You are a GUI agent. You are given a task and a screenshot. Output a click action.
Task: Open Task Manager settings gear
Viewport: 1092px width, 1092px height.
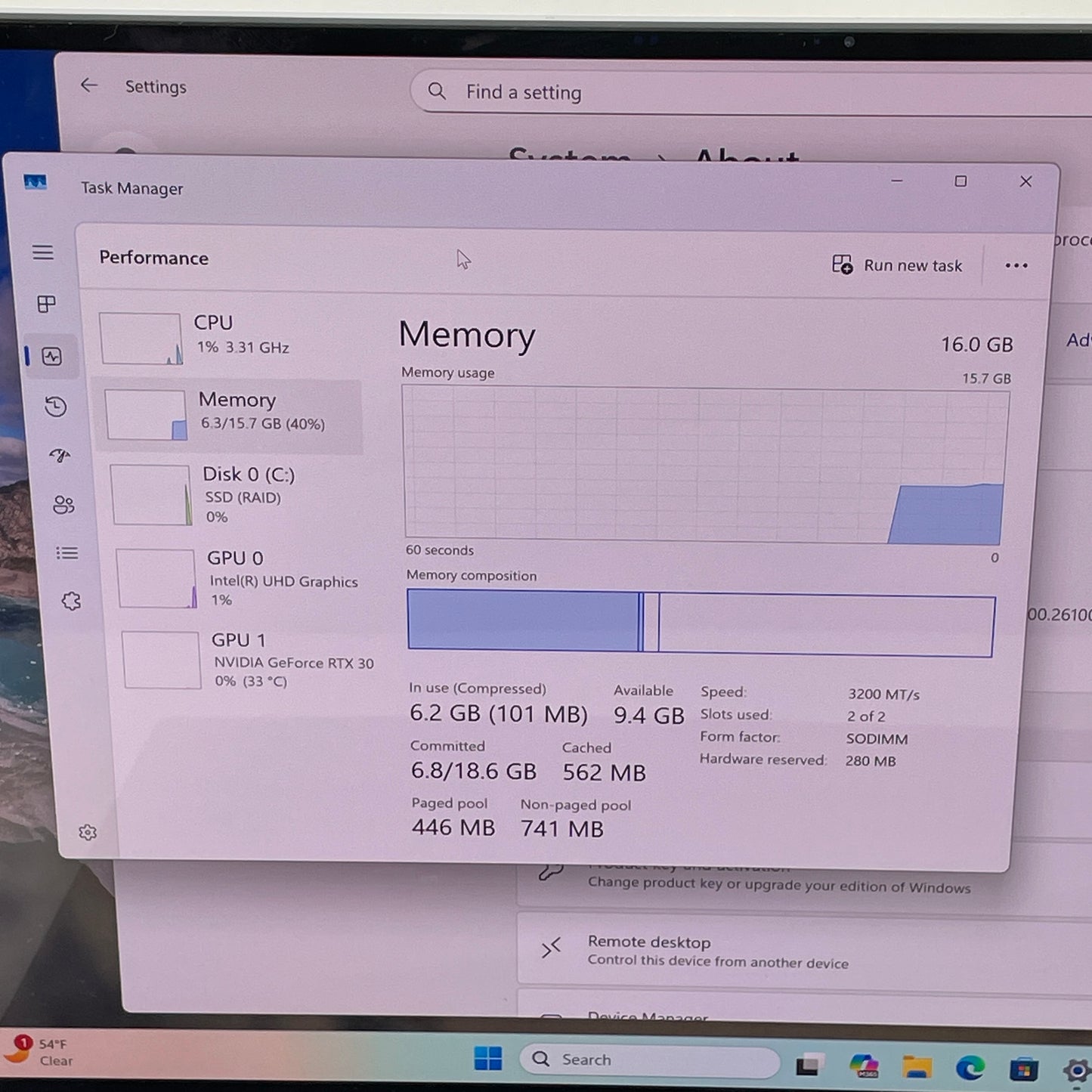point(88,832)
